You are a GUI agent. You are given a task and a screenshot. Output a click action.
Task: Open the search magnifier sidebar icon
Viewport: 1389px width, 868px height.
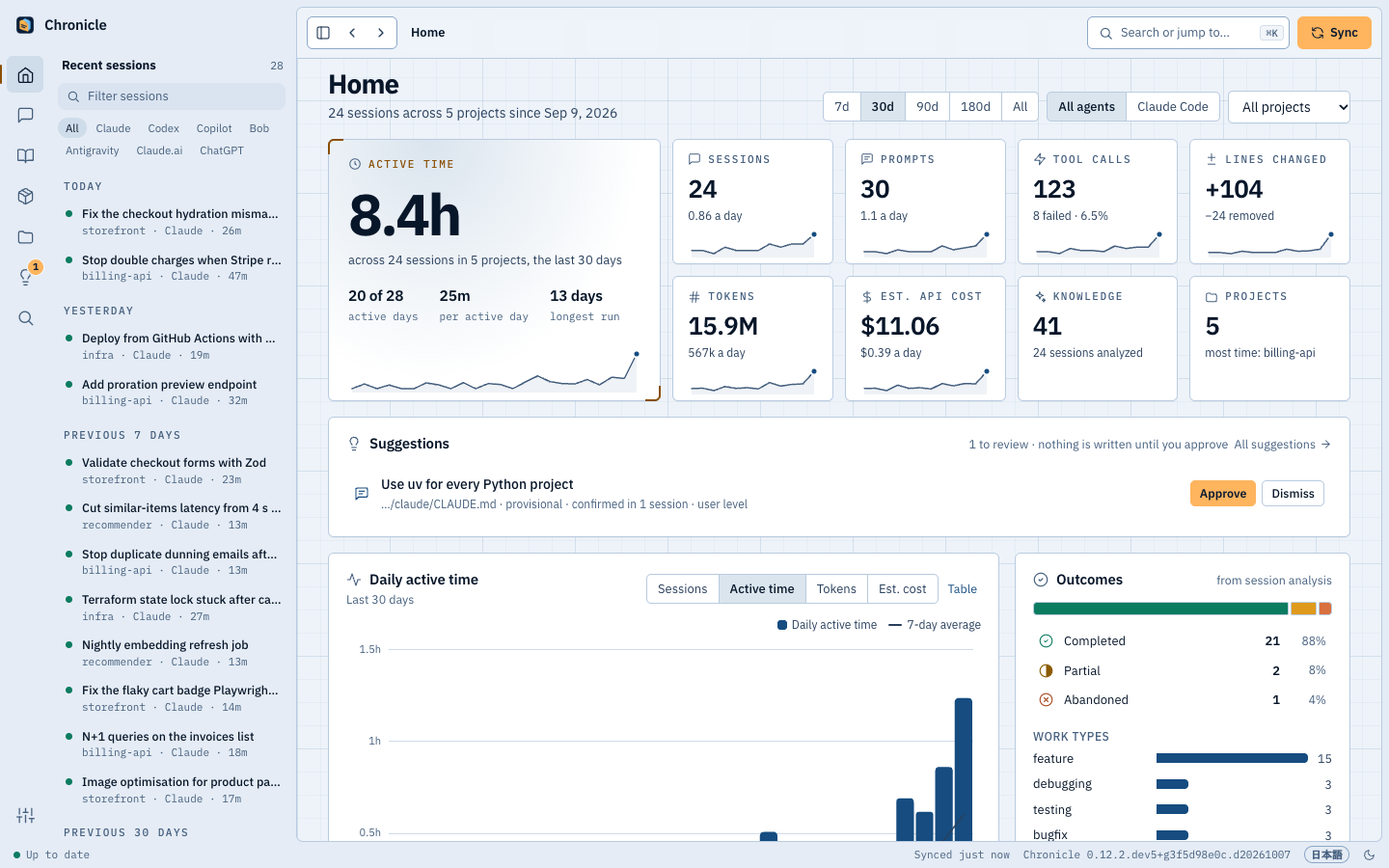[26, 318]
